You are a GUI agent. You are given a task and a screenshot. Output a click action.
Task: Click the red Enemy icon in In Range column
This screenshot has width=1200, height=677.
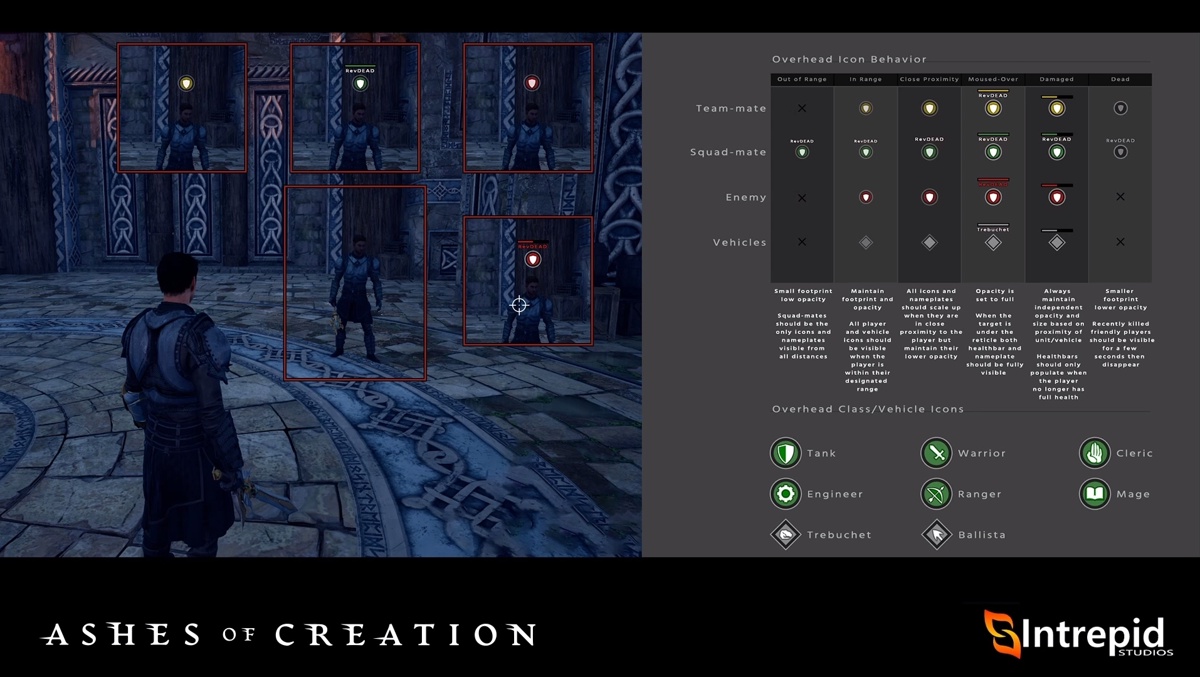tap(866, 197)
